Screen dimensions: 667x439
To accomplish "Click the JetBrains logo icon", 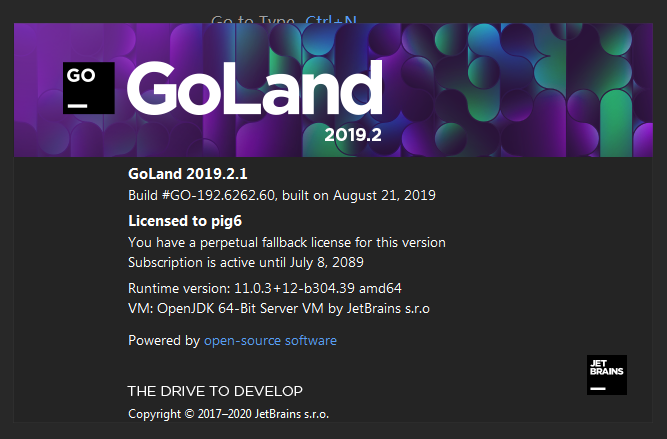I will pos(607,375).
